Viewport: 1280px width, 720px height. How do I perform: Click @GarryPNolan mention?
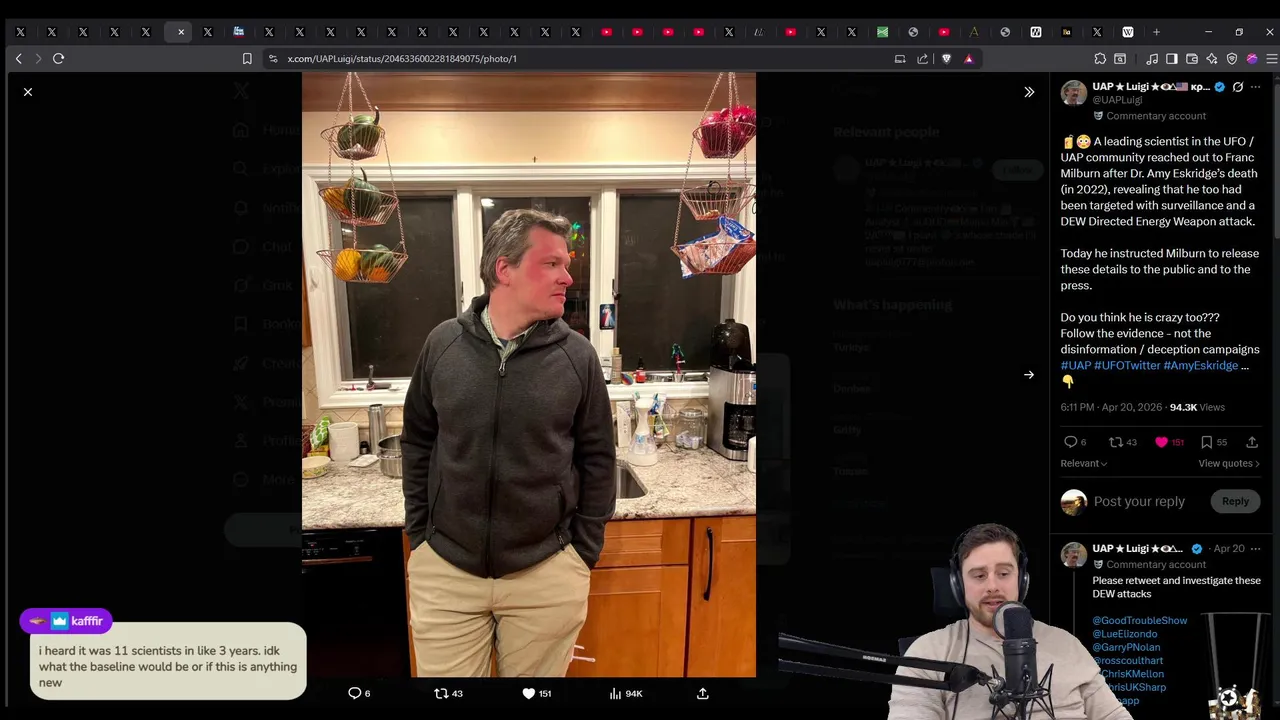coord(1126,647)
